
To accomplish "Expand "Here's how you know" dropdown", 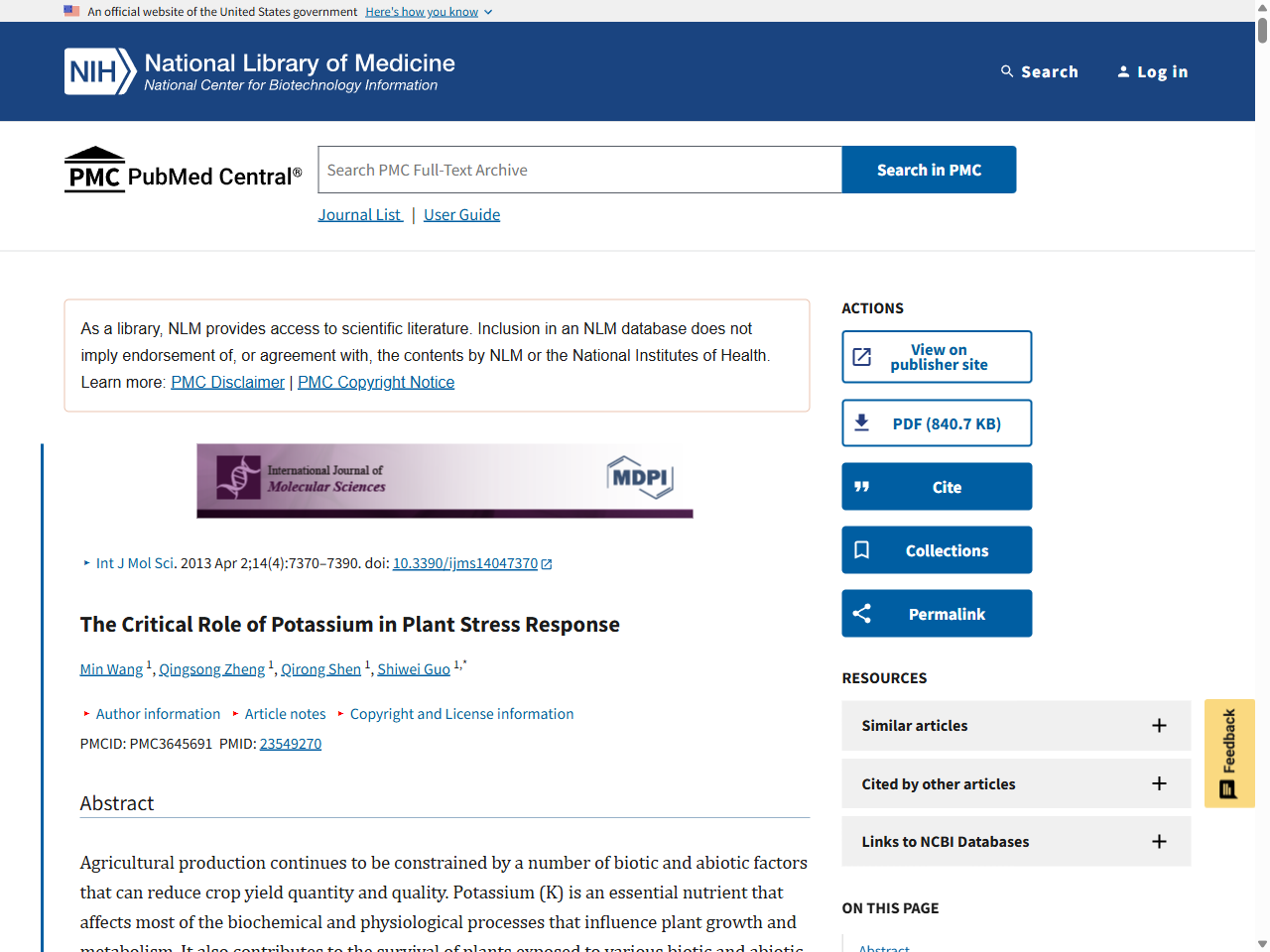I will tap(429, 12).
